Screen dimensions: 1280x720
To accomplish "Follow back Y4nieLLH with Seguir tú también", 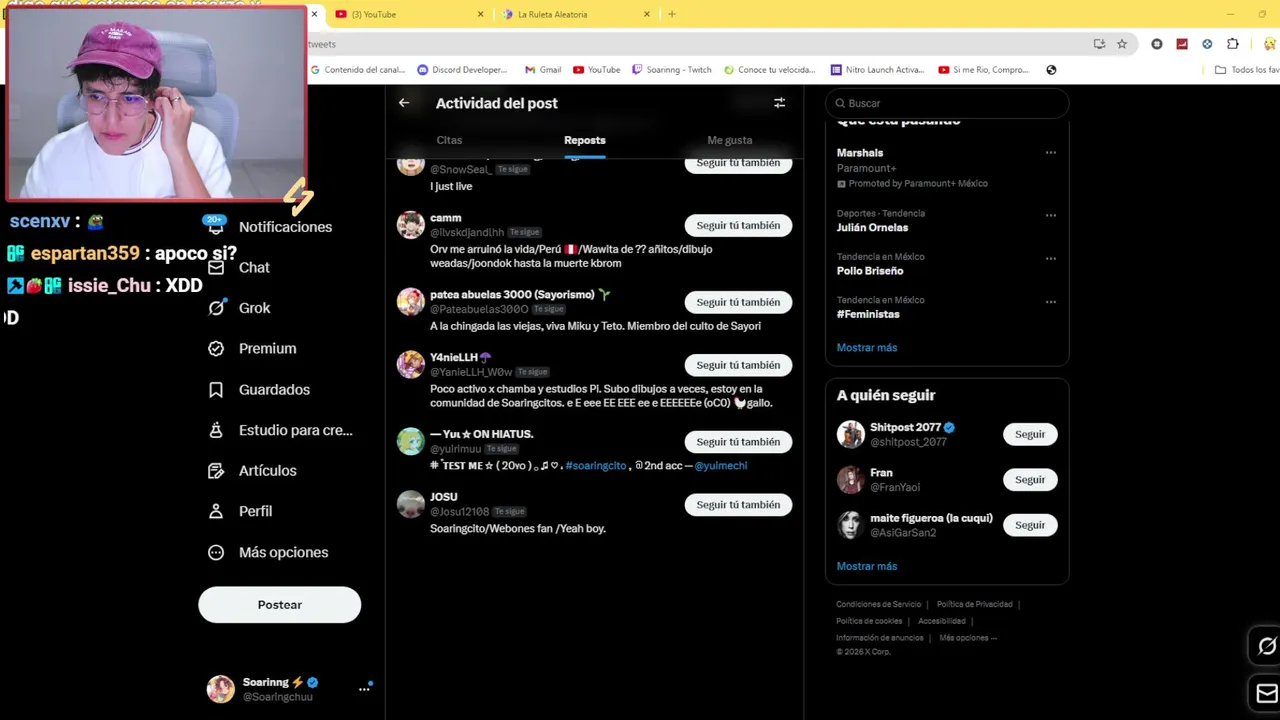I will point(738,365).
